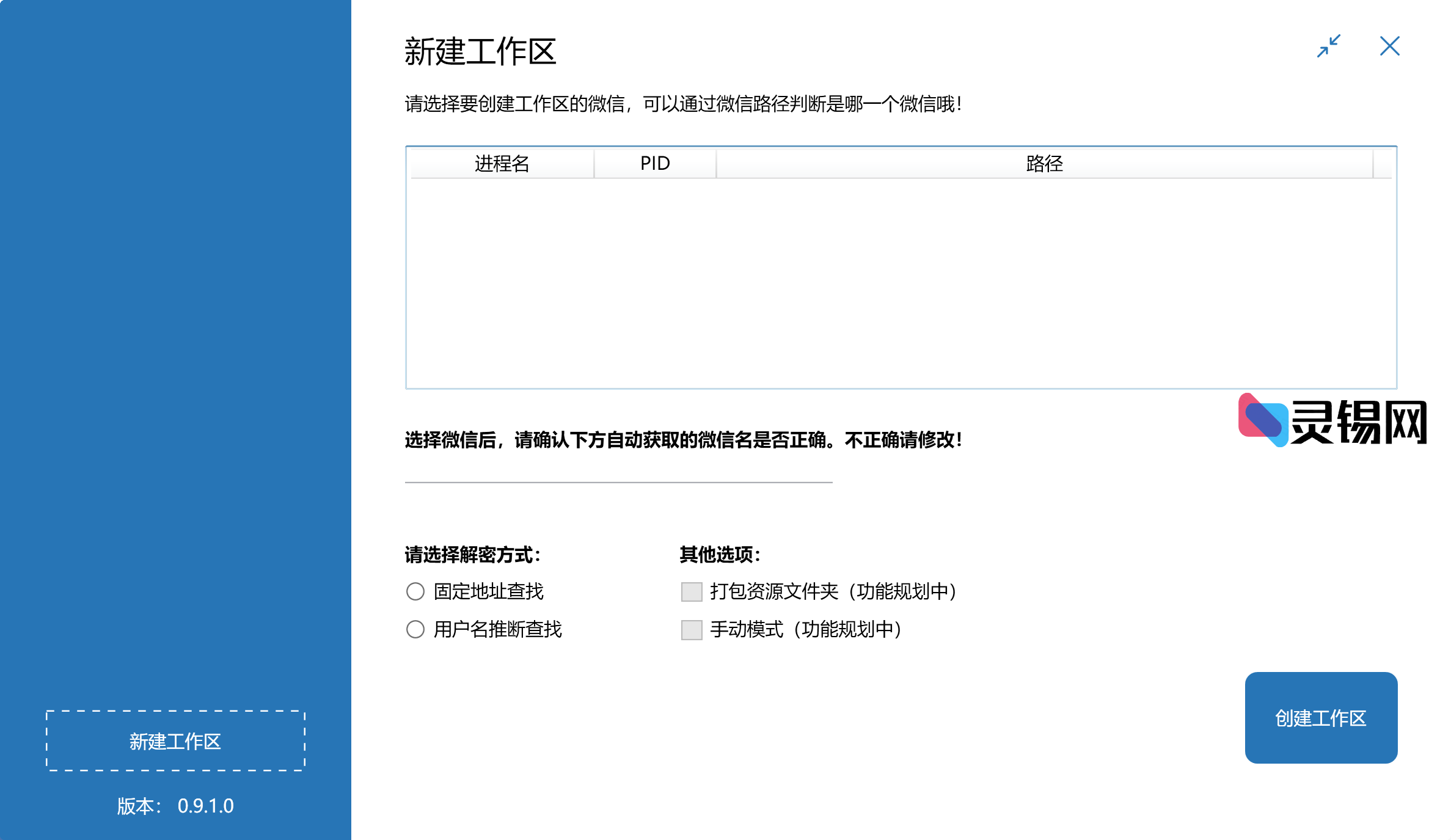This screenshot has width=1451, height=840.
Task: Sort by the PID column header
Action: coord(655,164)
